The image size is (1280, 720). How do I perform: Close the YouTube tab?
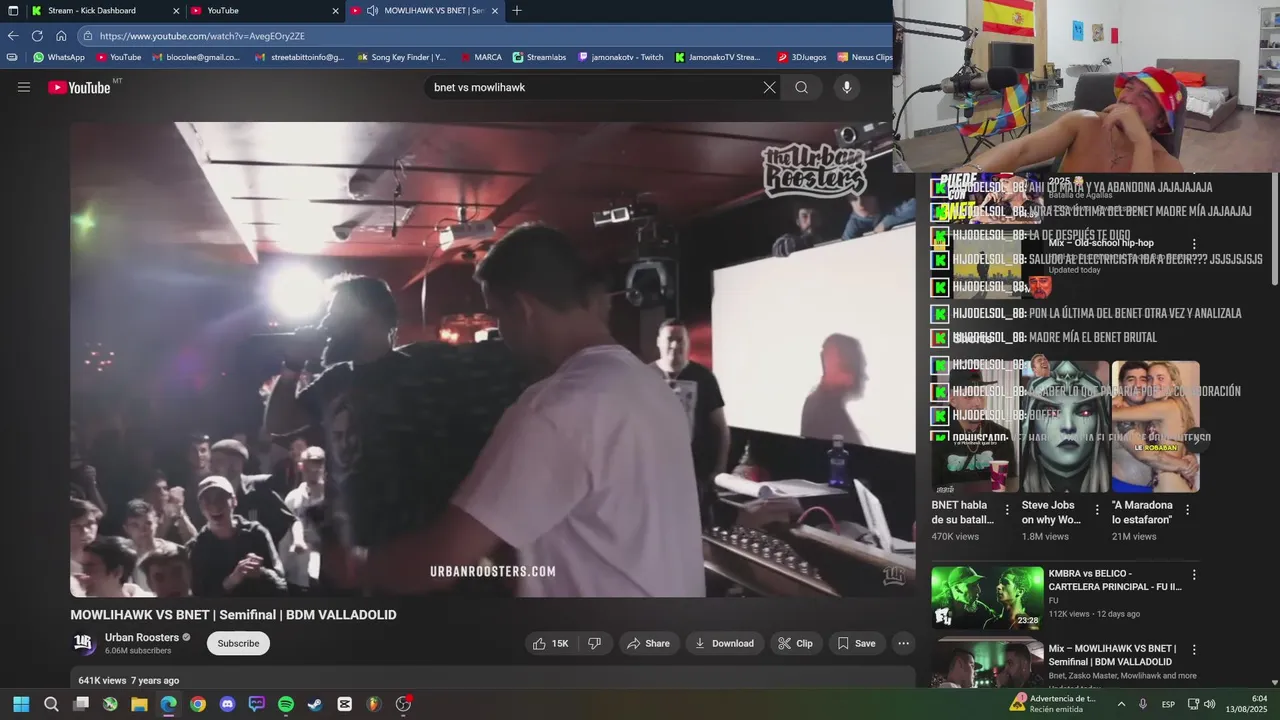335,10
